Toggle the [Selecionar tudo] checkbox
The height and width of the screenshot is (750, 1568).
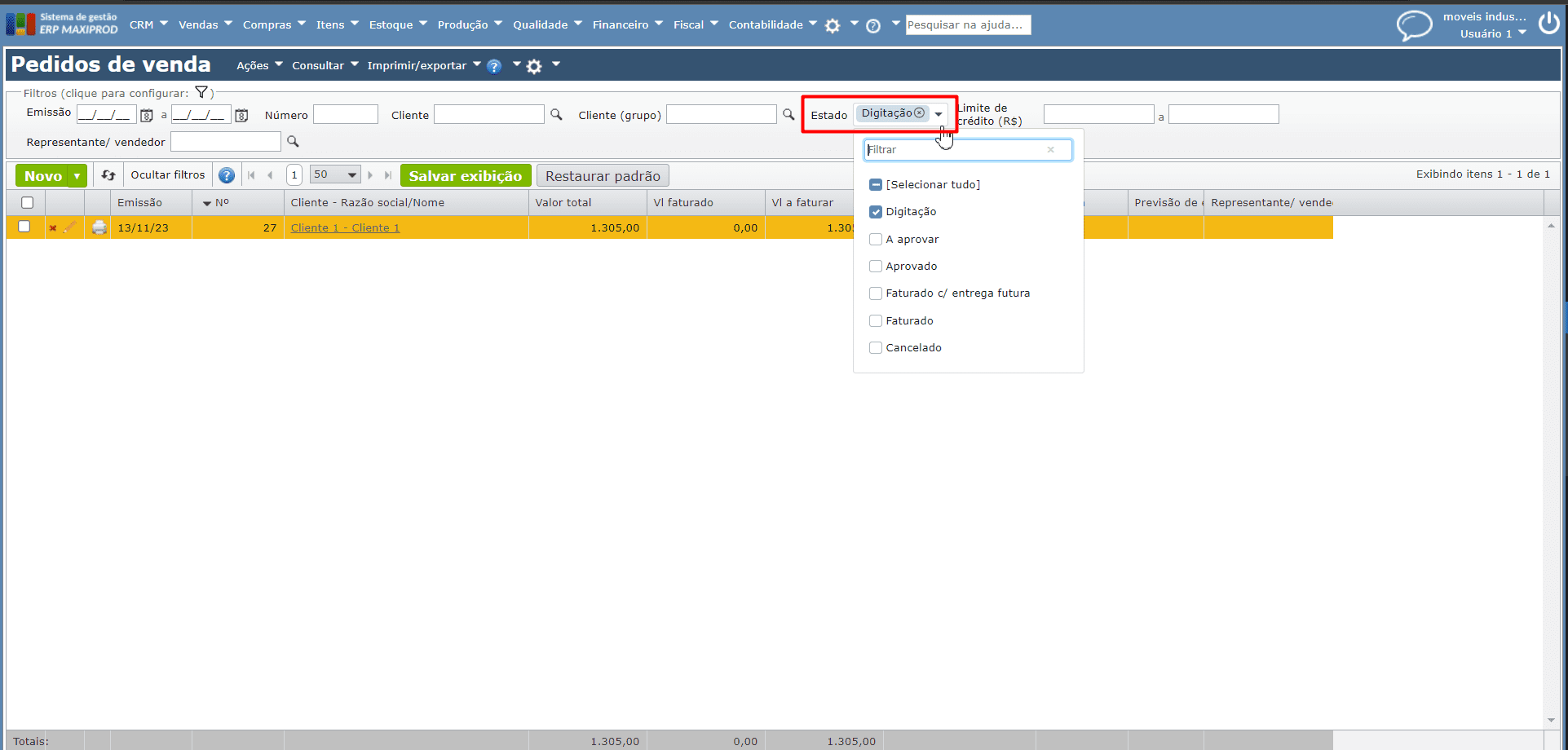[876, 185]
